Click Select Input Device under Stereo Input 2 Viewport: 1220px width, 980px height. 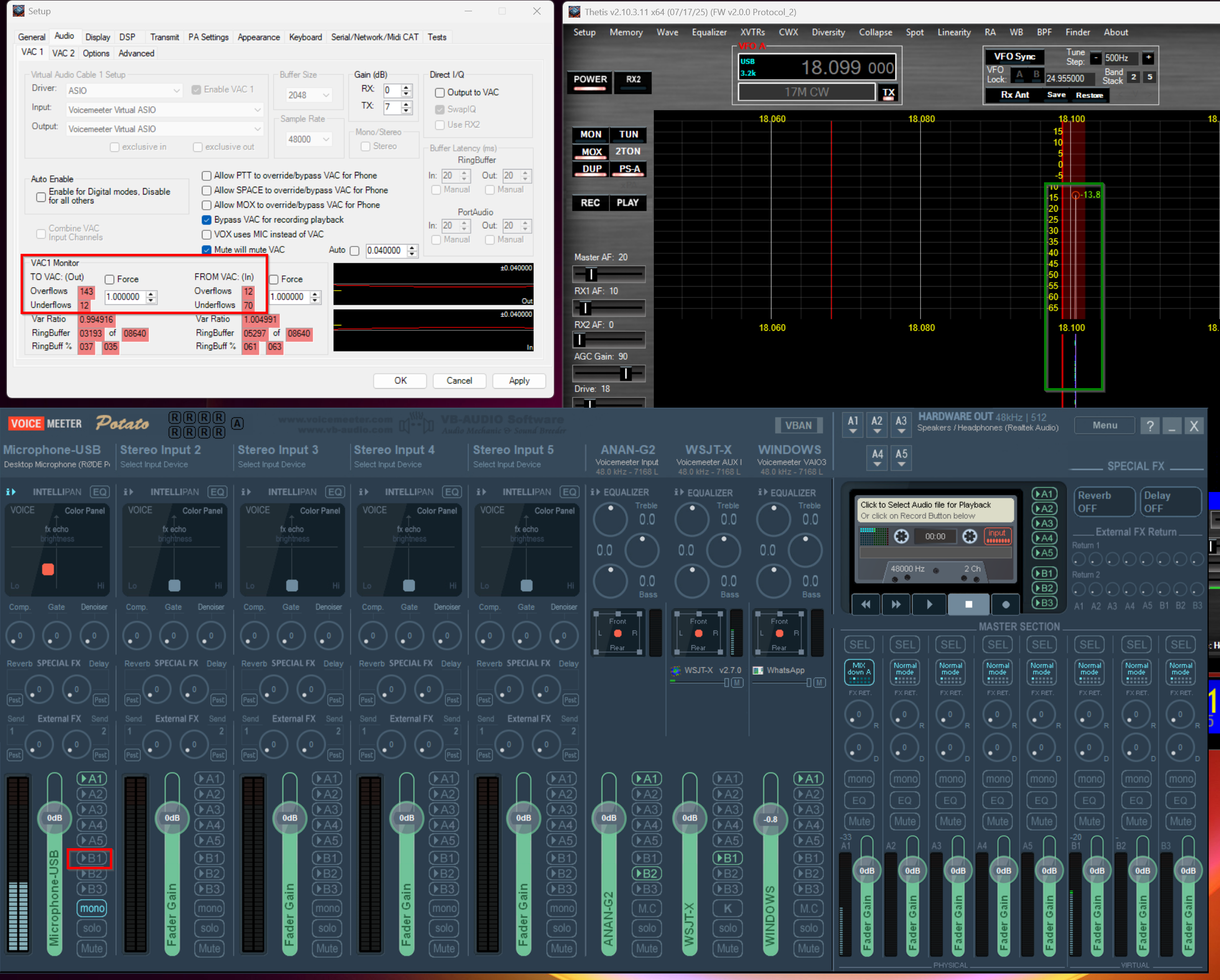pyautogui.click(x=154, y=465)
